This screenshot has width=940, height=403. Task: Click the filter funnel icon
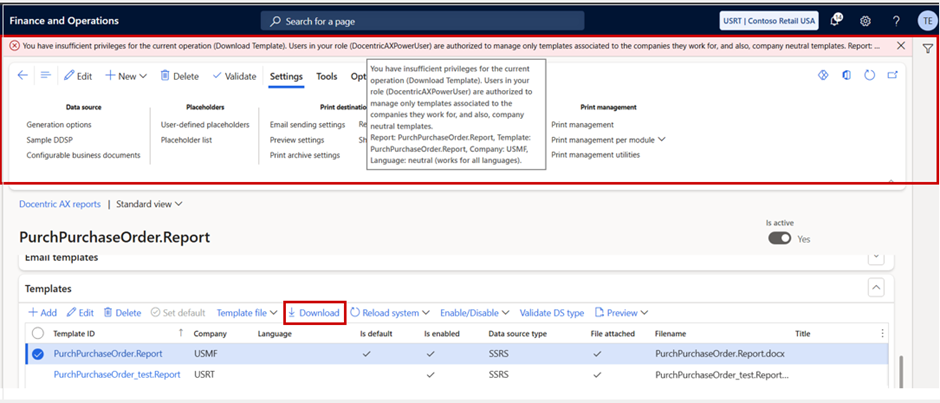point(927,47)
